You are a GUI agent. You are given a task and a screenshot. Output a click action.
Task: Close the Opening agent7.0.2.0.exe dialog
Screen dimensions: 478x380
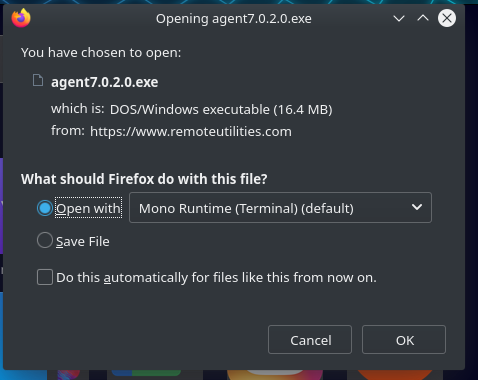point(447,18)
